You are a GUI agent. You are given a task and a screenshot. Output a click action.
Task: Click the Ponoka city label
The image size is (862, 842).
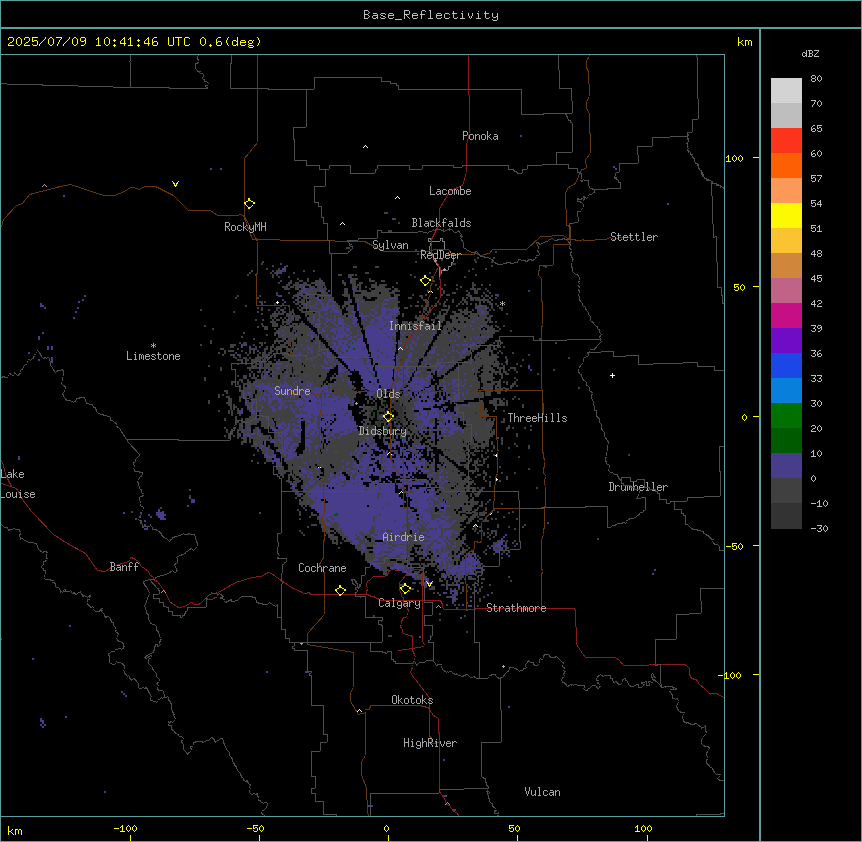480,136
